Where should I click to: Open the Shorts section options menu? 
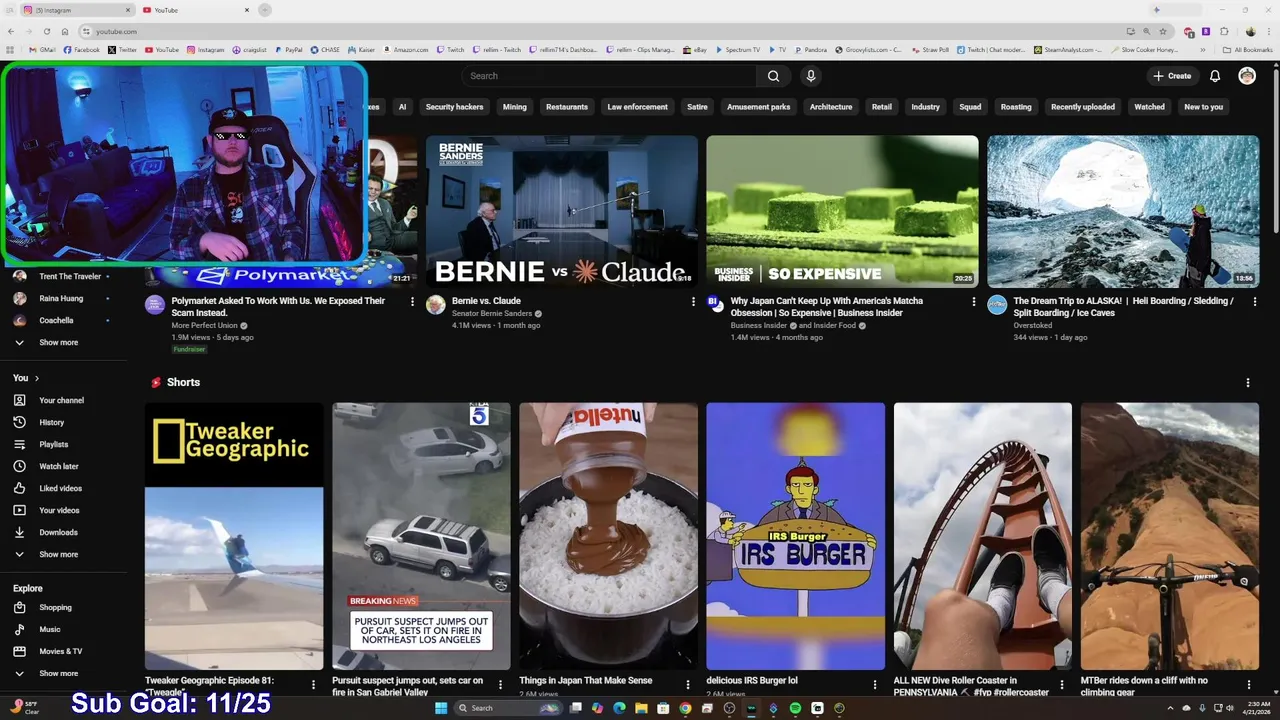pyautogui.click(x=1247, y=383)
